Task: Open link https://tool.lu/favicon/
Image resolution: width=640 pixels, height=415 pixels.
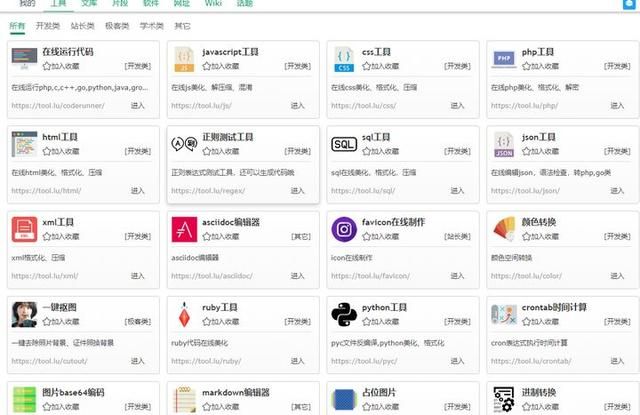Action: (371, 276)
